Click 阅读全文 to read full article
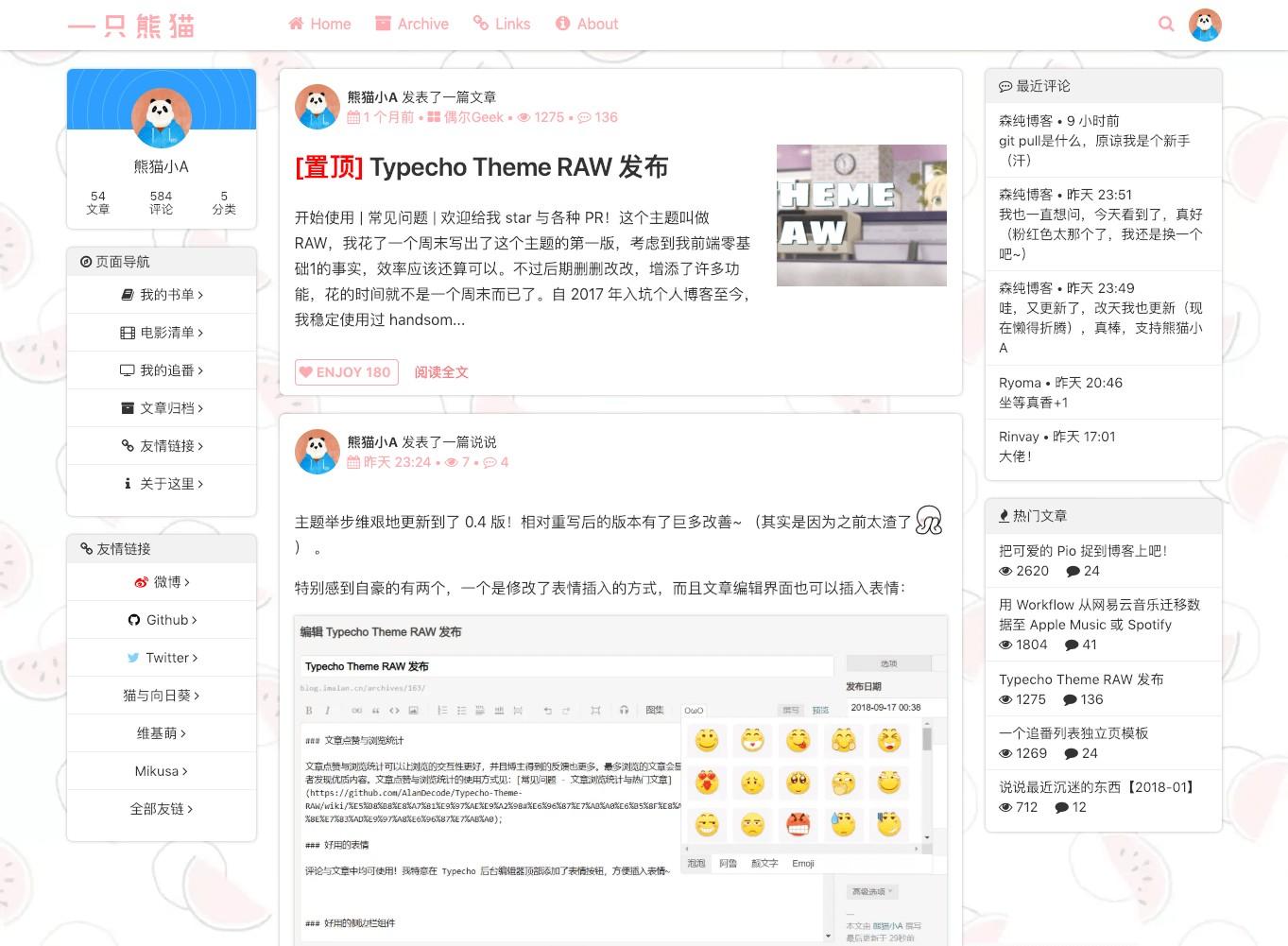The width and height of the screenshot is (1288, 946). (x=441, y=372)
